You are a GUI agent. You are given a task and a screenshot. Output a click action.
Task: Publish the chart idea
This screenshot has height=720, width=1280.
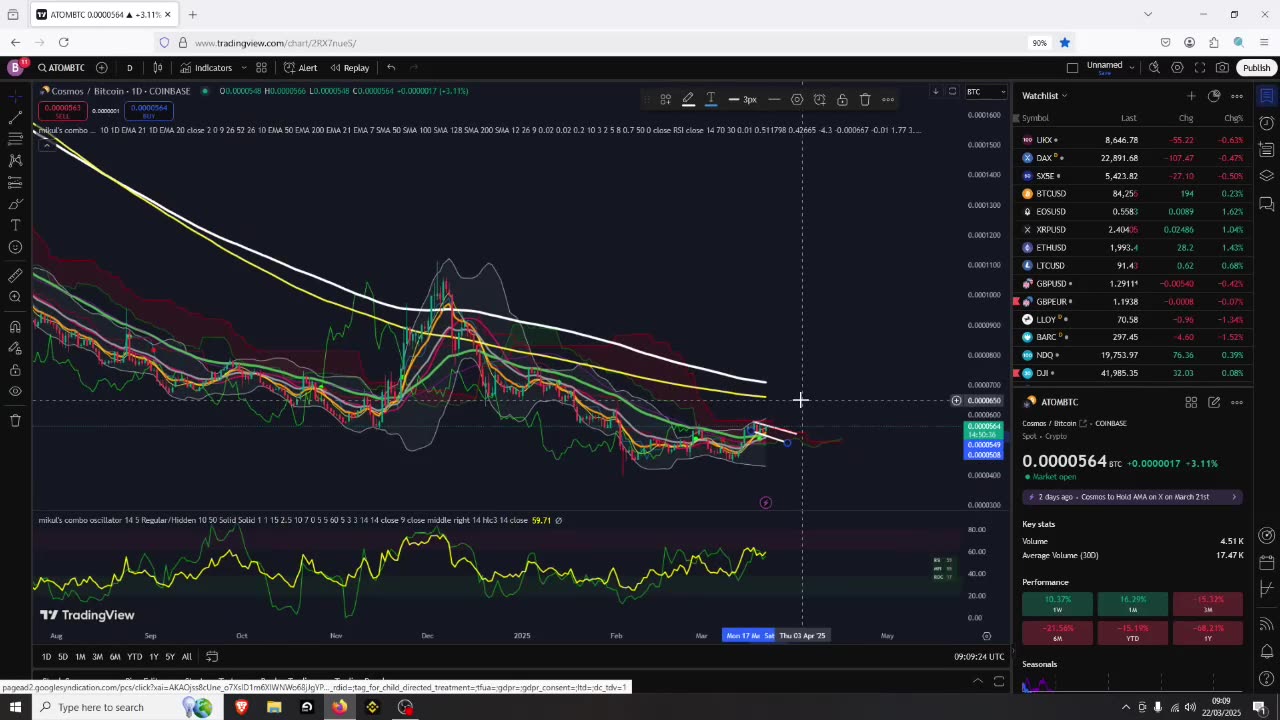tap(1256, 68)
